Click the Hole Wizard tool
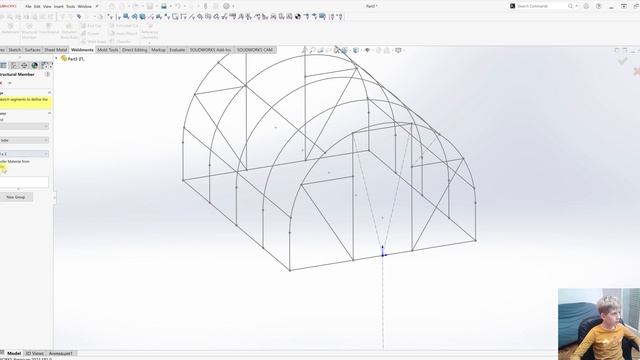 click(x=123, y=33)
